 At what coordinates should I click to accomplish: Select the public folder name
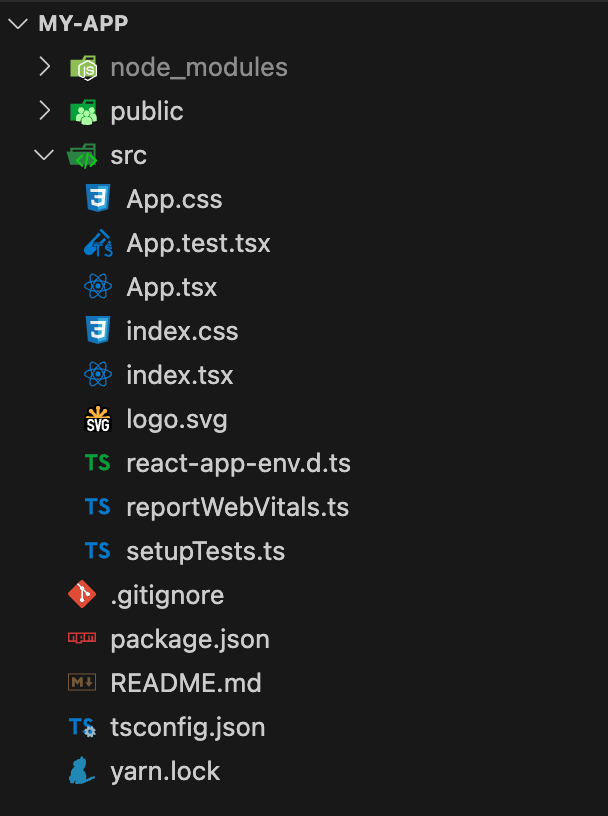(x=147, y=111)
